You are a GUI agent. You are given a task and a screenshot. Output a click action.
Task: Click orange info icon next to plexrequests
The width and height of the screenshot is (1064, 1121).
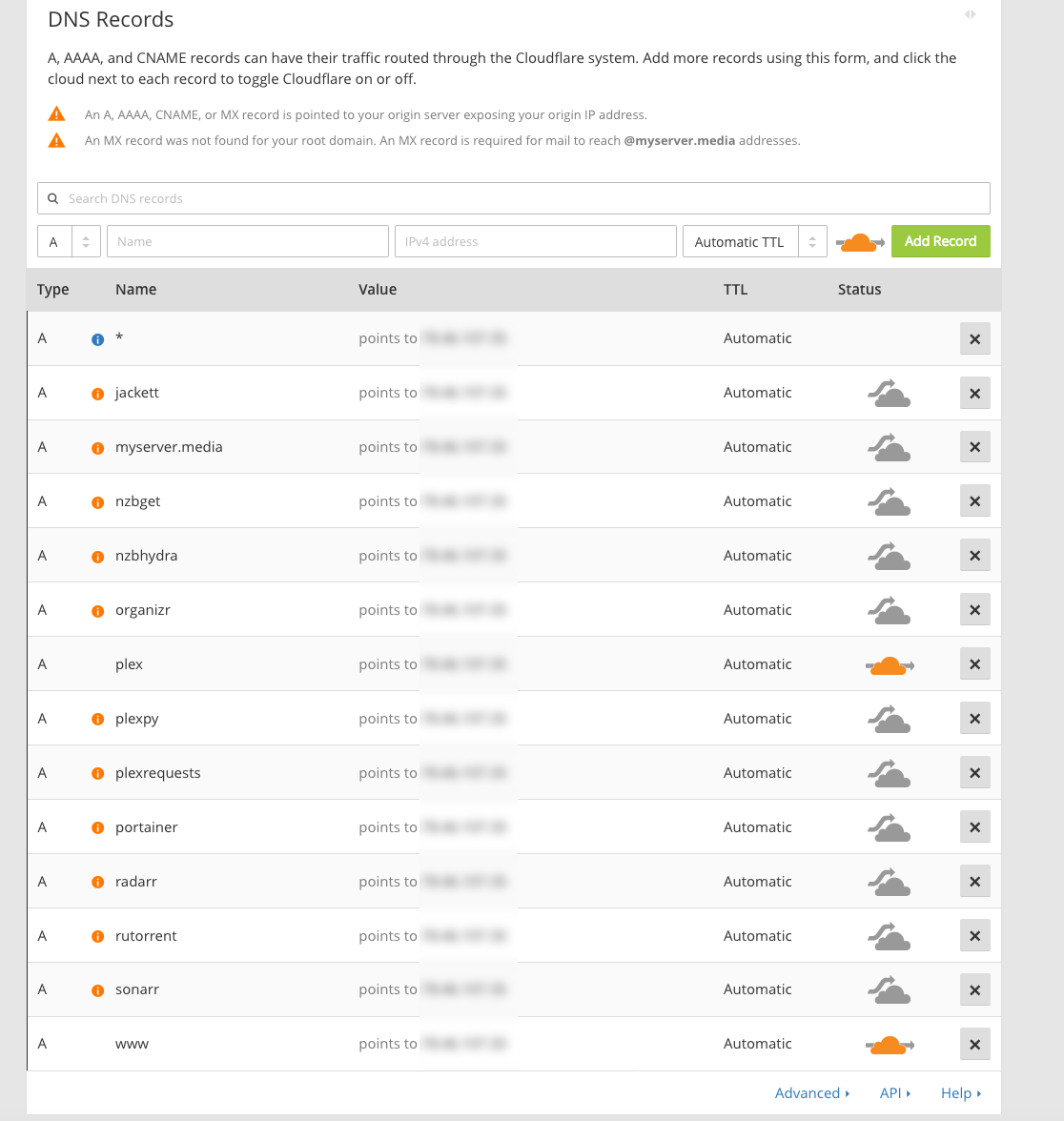(98, 774)
